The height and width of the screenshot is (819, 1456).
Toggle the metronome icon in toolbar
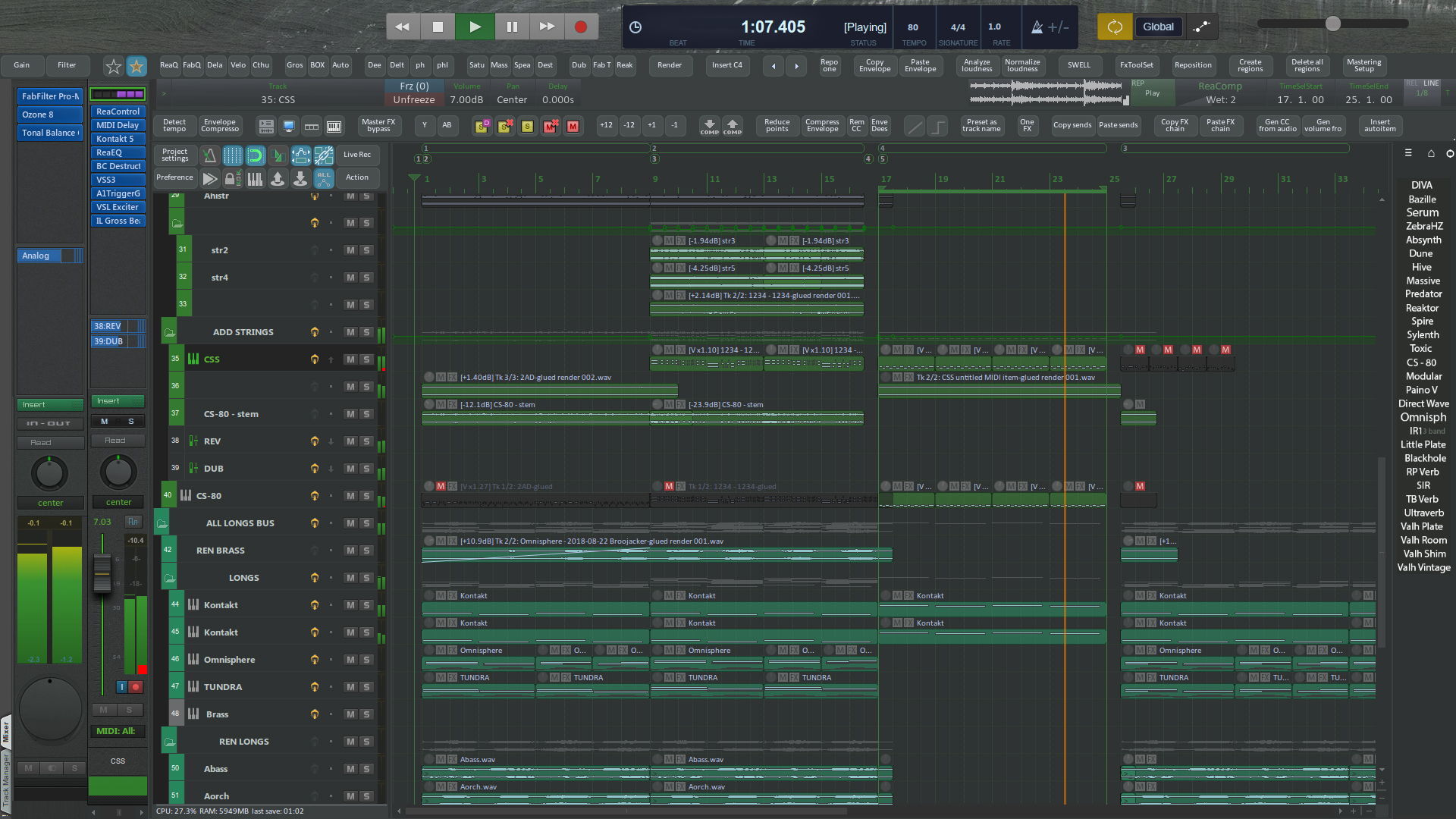209,155
